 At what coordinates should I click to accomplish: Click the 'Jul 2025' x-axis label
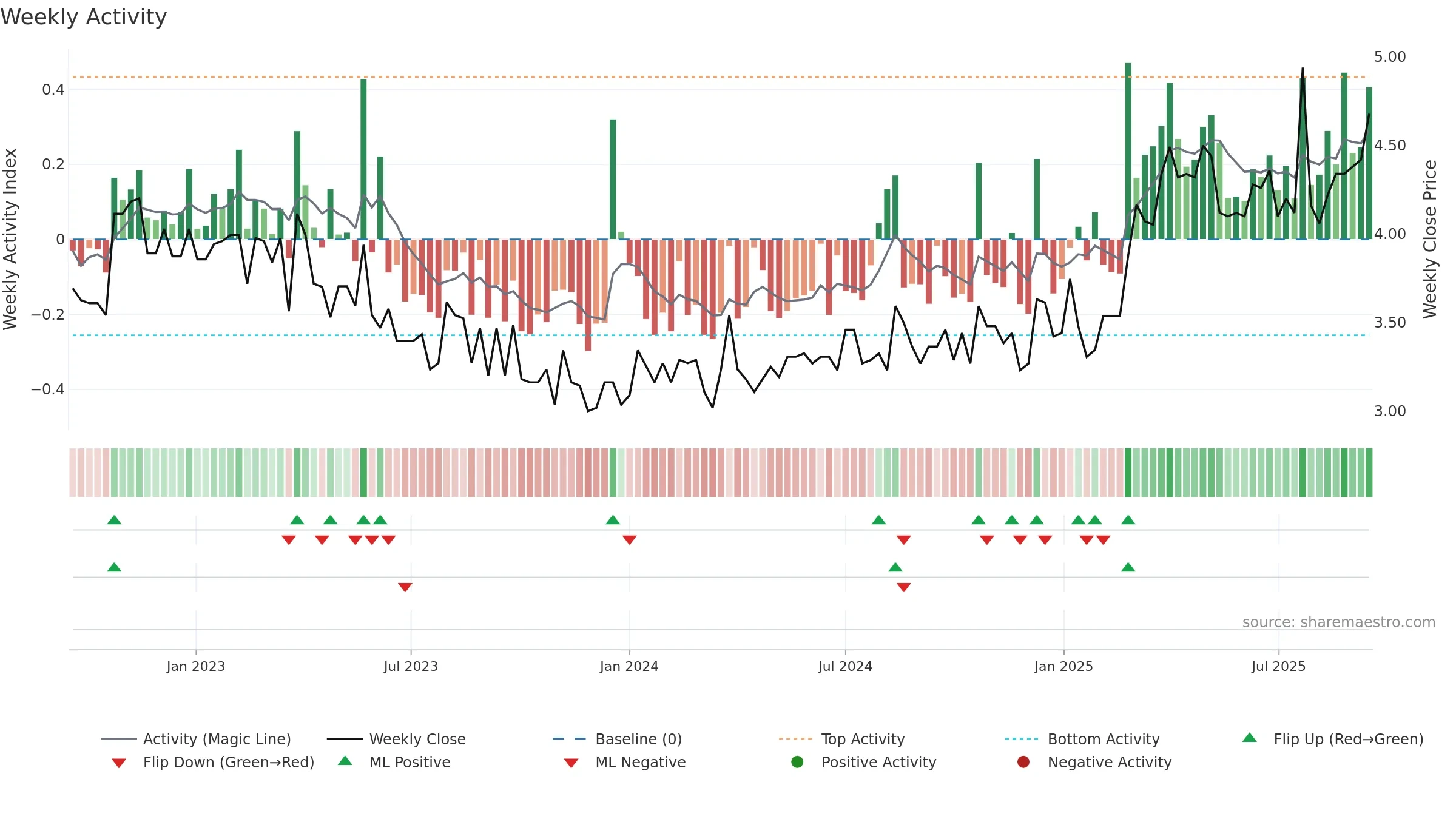(1278, 666)
